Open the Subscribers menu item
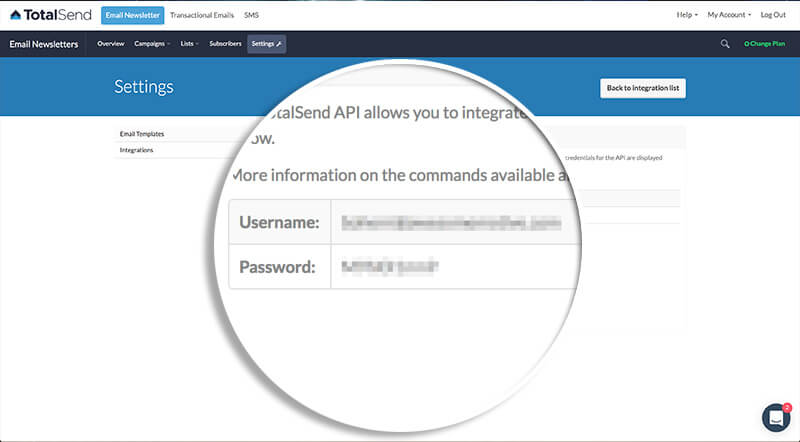Image resolution: width=800 pixels, height=442 pixels. [x=225, y=44]
